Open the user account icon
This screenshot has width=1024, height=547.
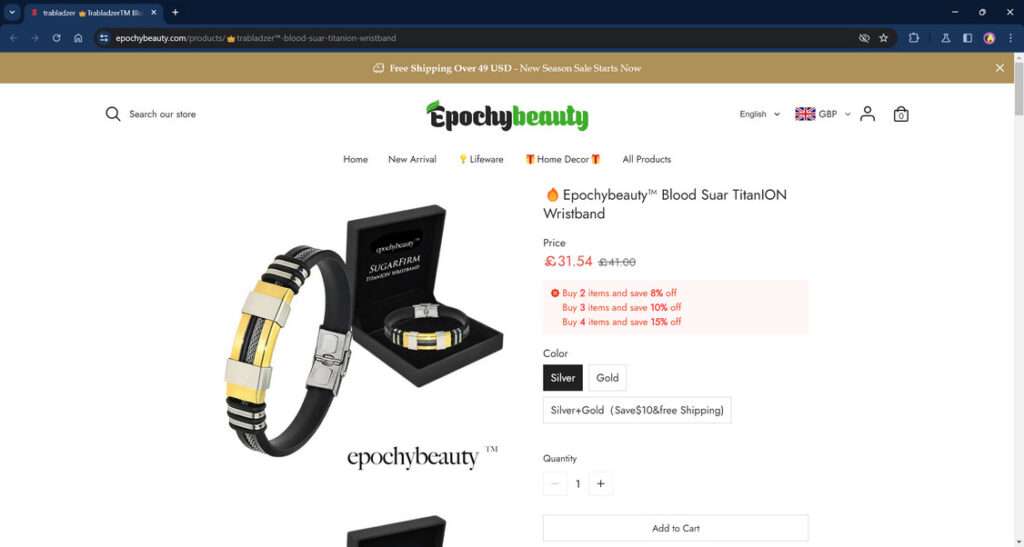pos(867,114)
